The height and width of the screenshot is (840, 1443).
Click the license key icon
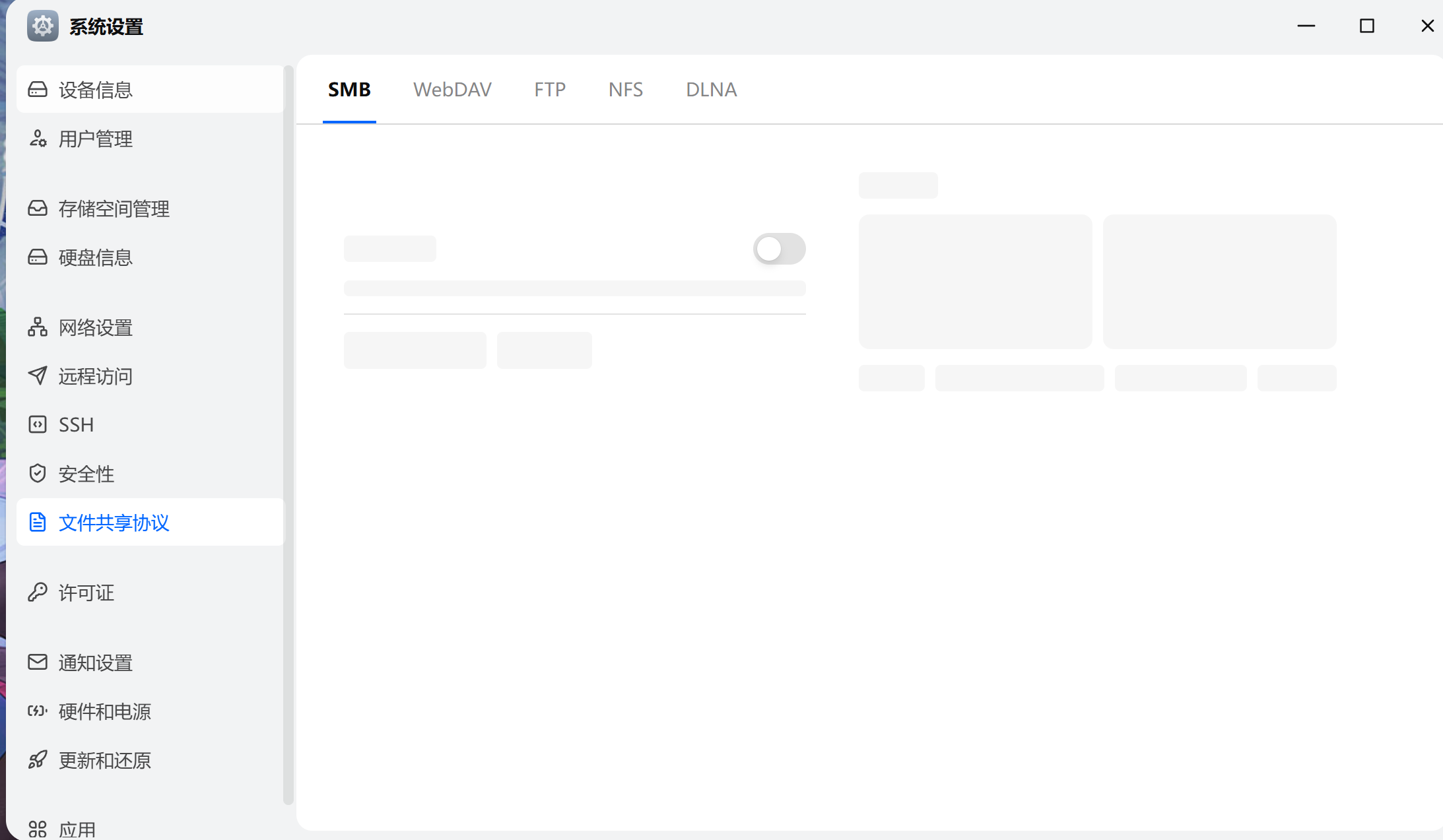(38, 592)
